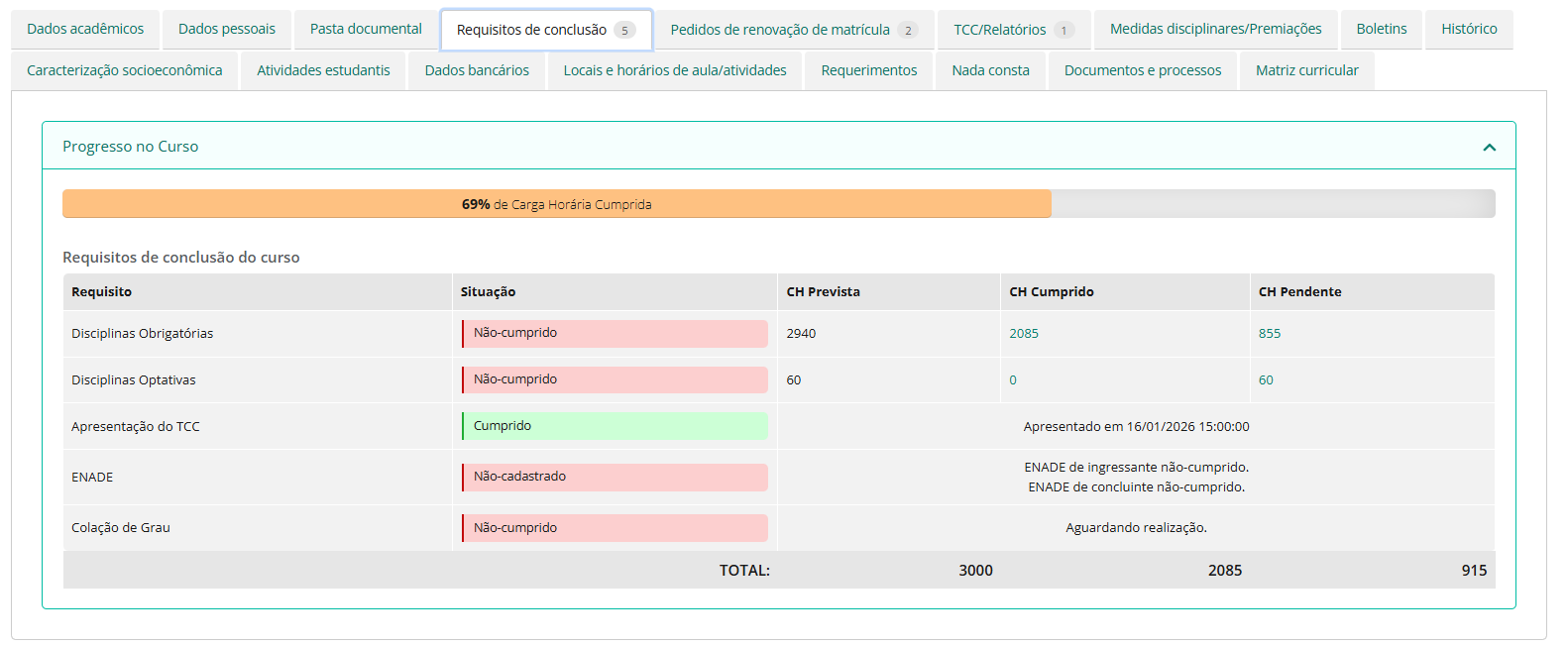
Task: Switch to Atividades estudantis tab
Action: pos(323,70)
